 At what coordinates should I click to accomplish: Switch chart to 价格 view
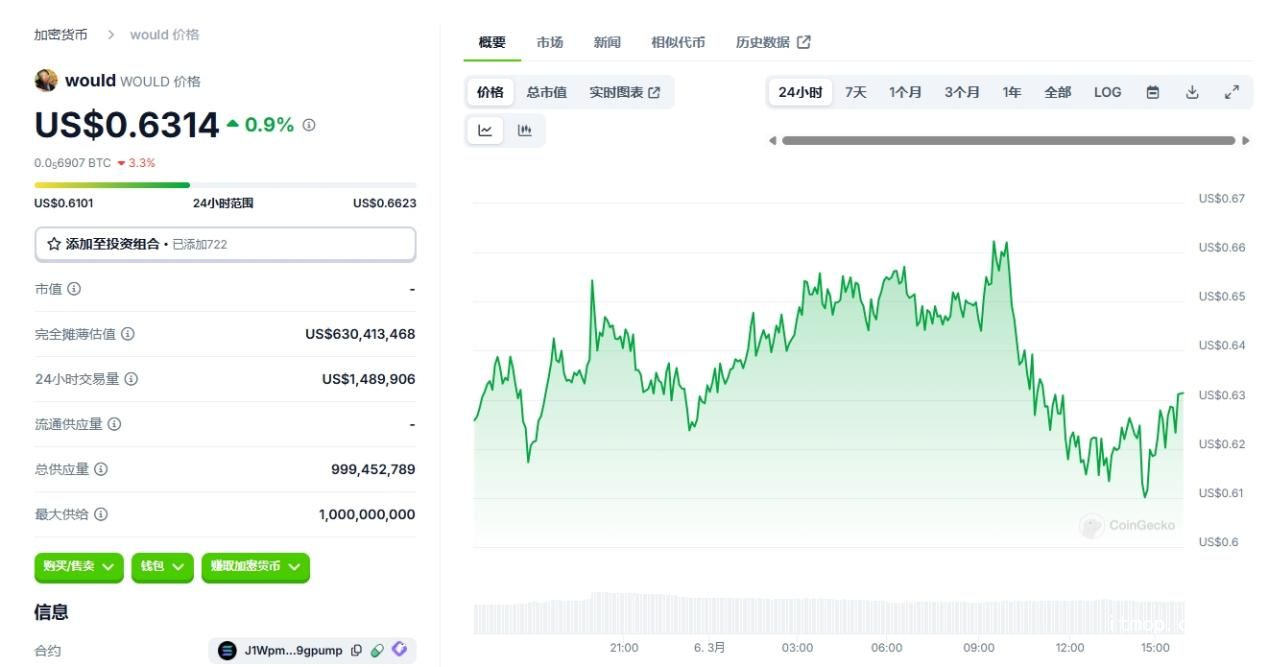tap(490, 92)
